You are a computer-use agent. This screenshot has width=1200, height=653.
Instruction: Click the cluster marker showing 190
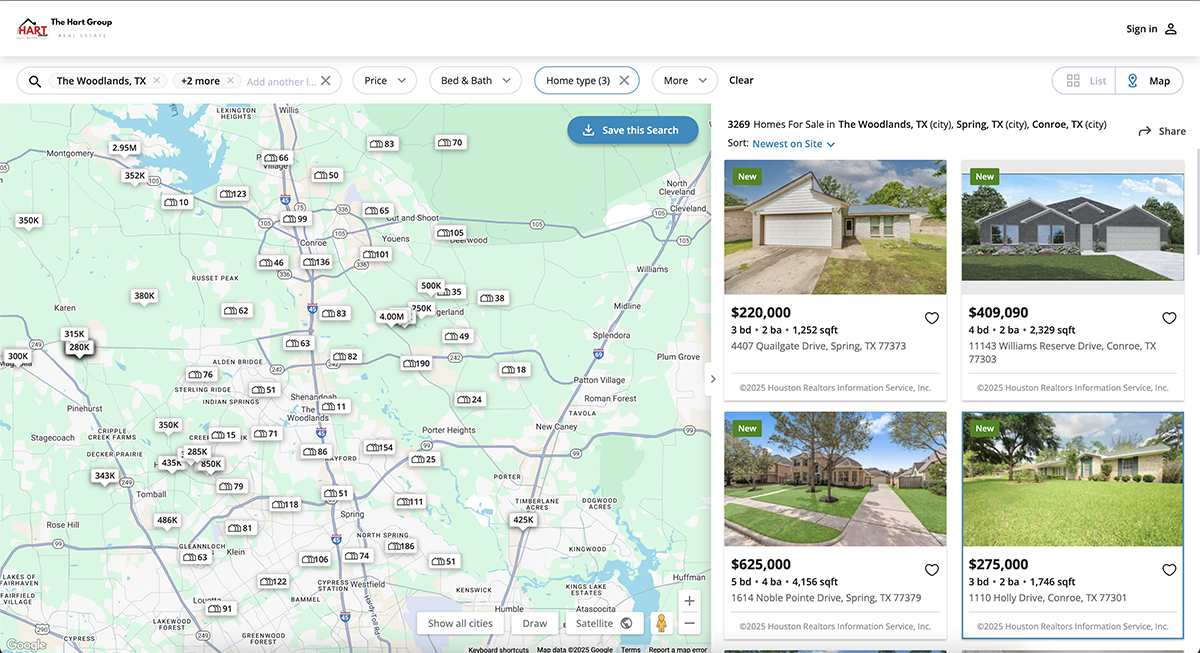(x=417, y=364)
